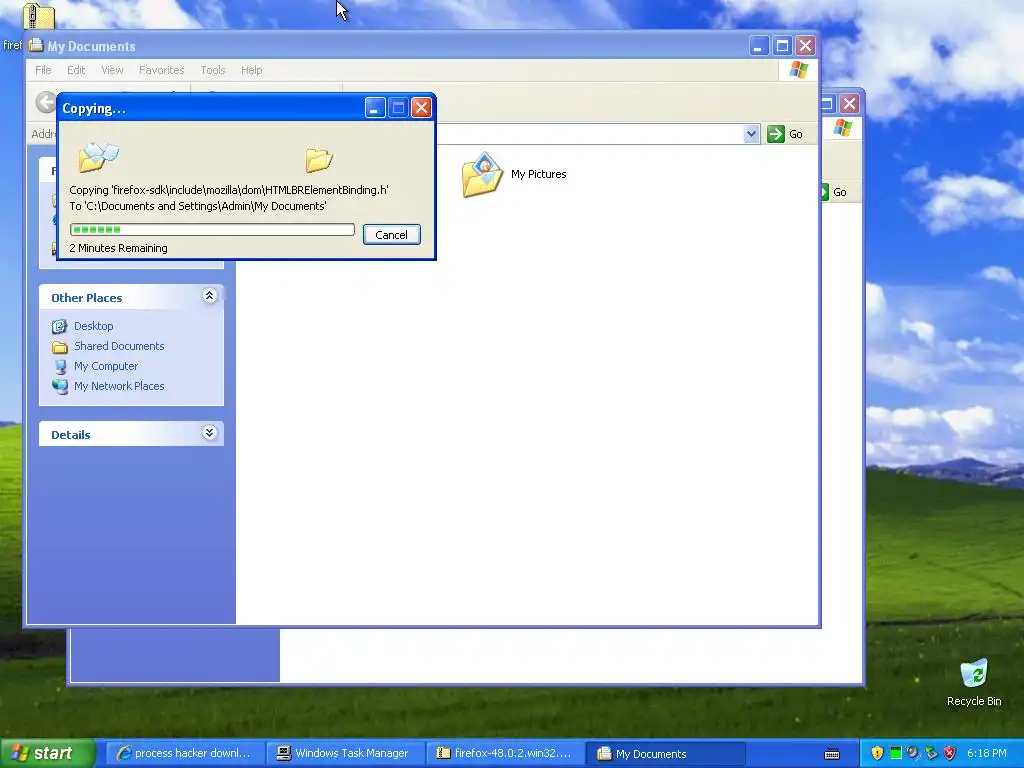The height and width of the screenshot is (768, 1024).
Task: Minimize the My Documents window
Action: pyautogui.click(x=758, y=46)
